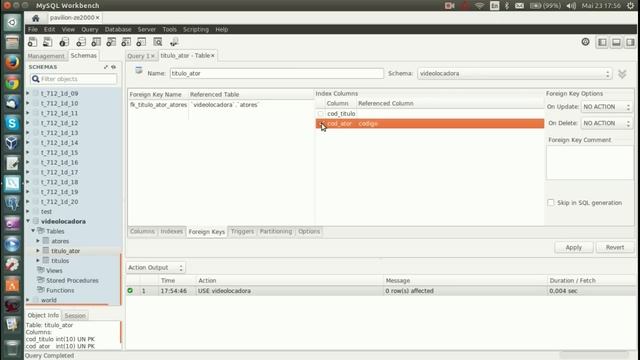Image resolution: width=640 pixels, height=360 pixels.
Task: Switch to the Session tab
Action: point(75,316)
